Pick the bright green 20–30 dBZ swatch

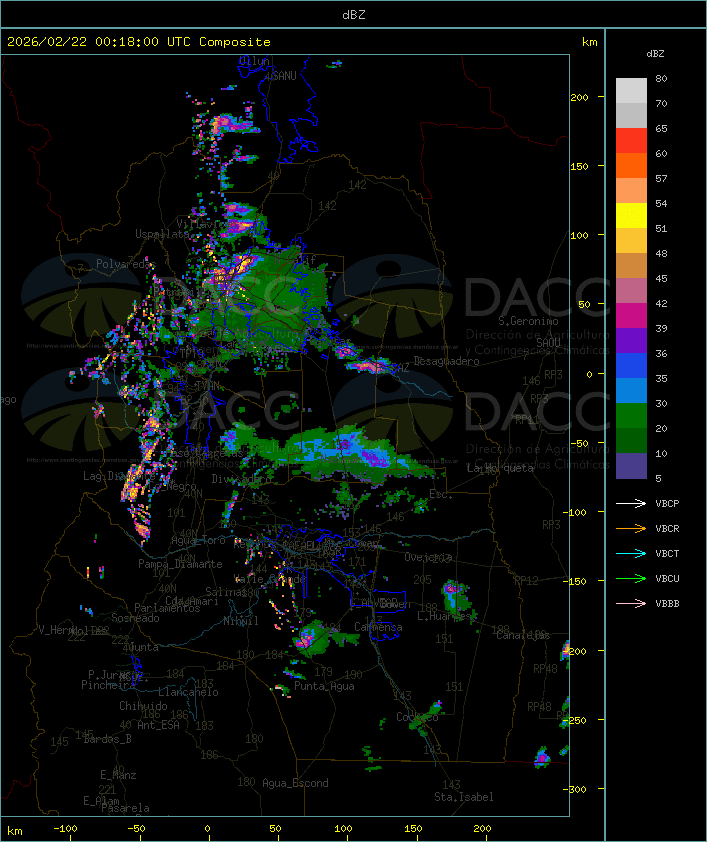[631, 416]
